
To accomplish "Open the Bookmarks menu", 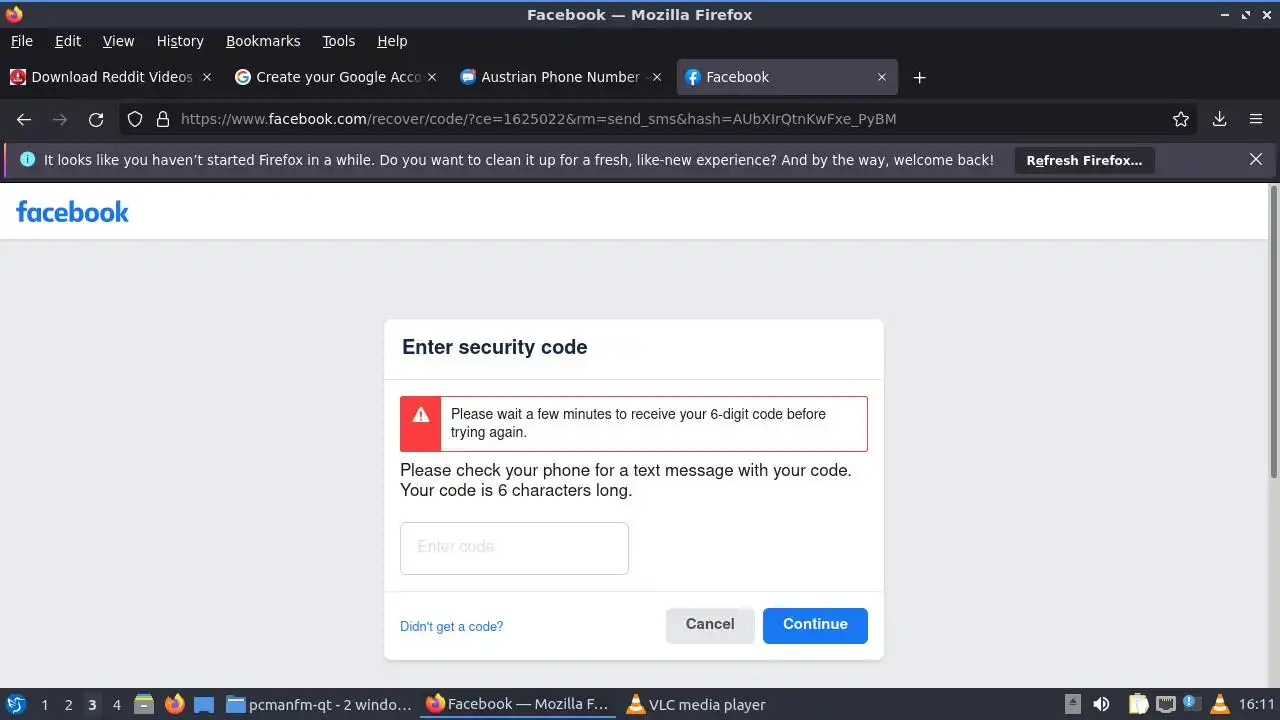I will pos(263,41).
